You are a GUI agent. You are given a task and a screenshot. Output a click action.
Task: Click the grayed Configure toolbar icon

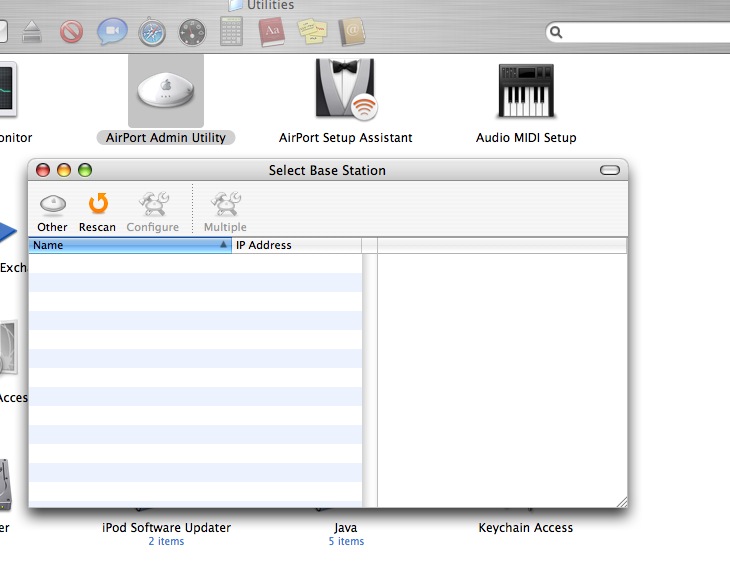154,204
